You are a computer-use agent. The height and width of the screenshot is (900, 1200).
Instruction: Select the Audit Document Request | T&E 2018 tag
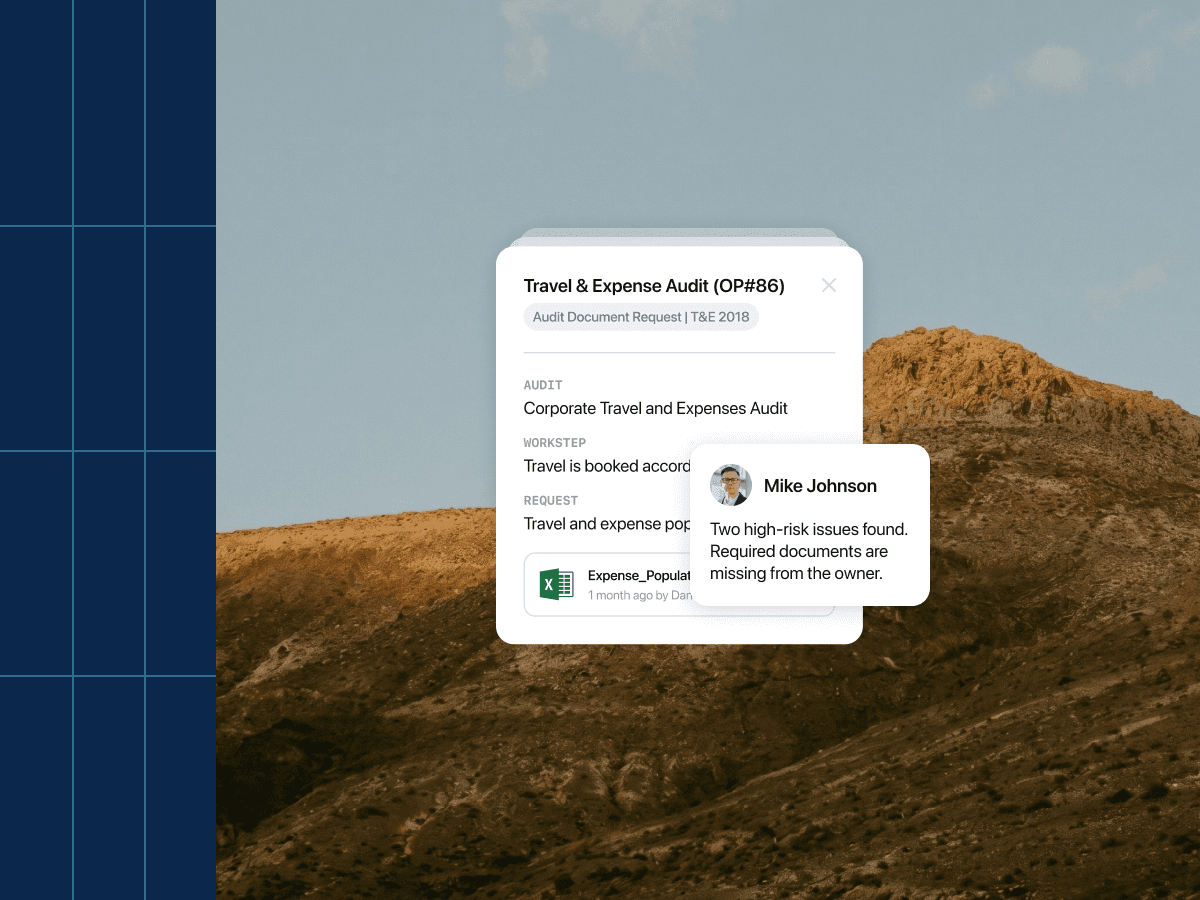click(641, 317)
